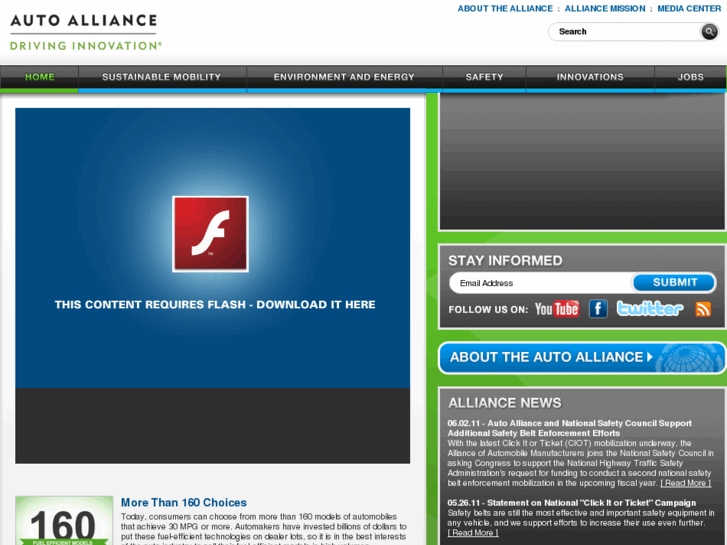This screenshot has height=545, width=727.
Task: Click the 160 fuel efficient models thumbnail
Action: (64, 520)
